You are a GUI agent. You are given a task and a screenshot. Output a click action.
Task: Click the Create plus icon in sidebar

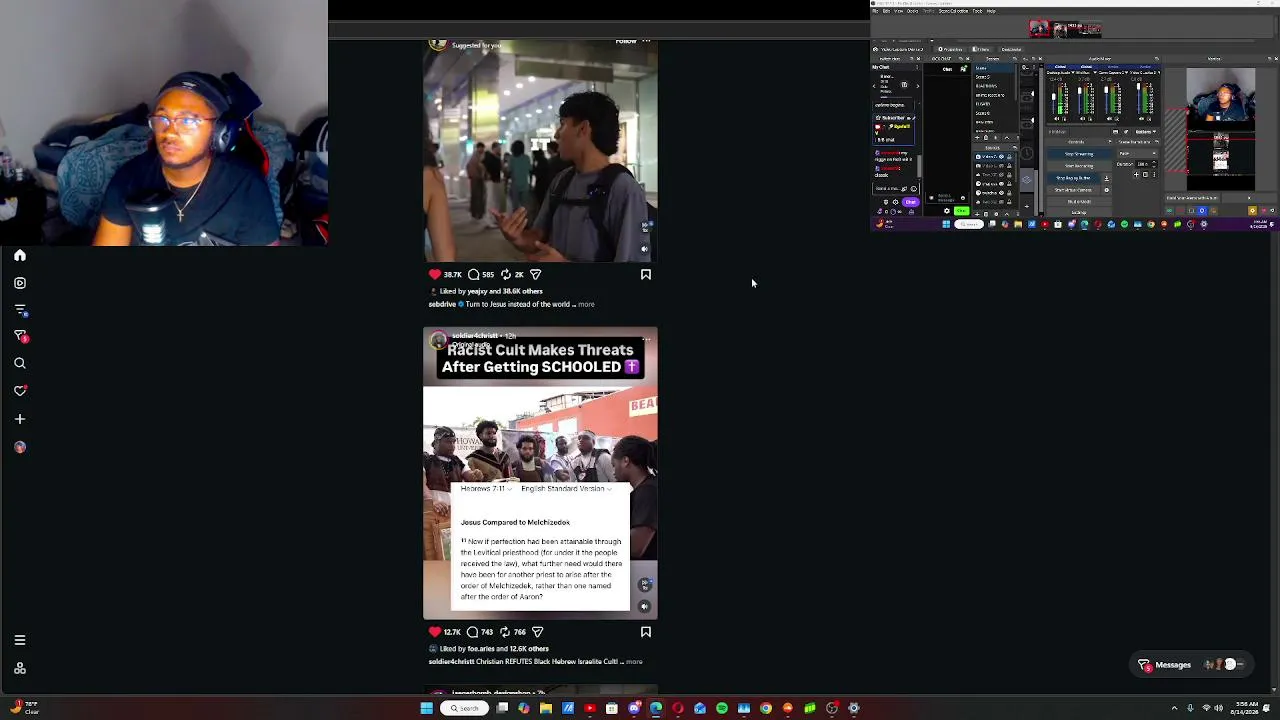20,419
